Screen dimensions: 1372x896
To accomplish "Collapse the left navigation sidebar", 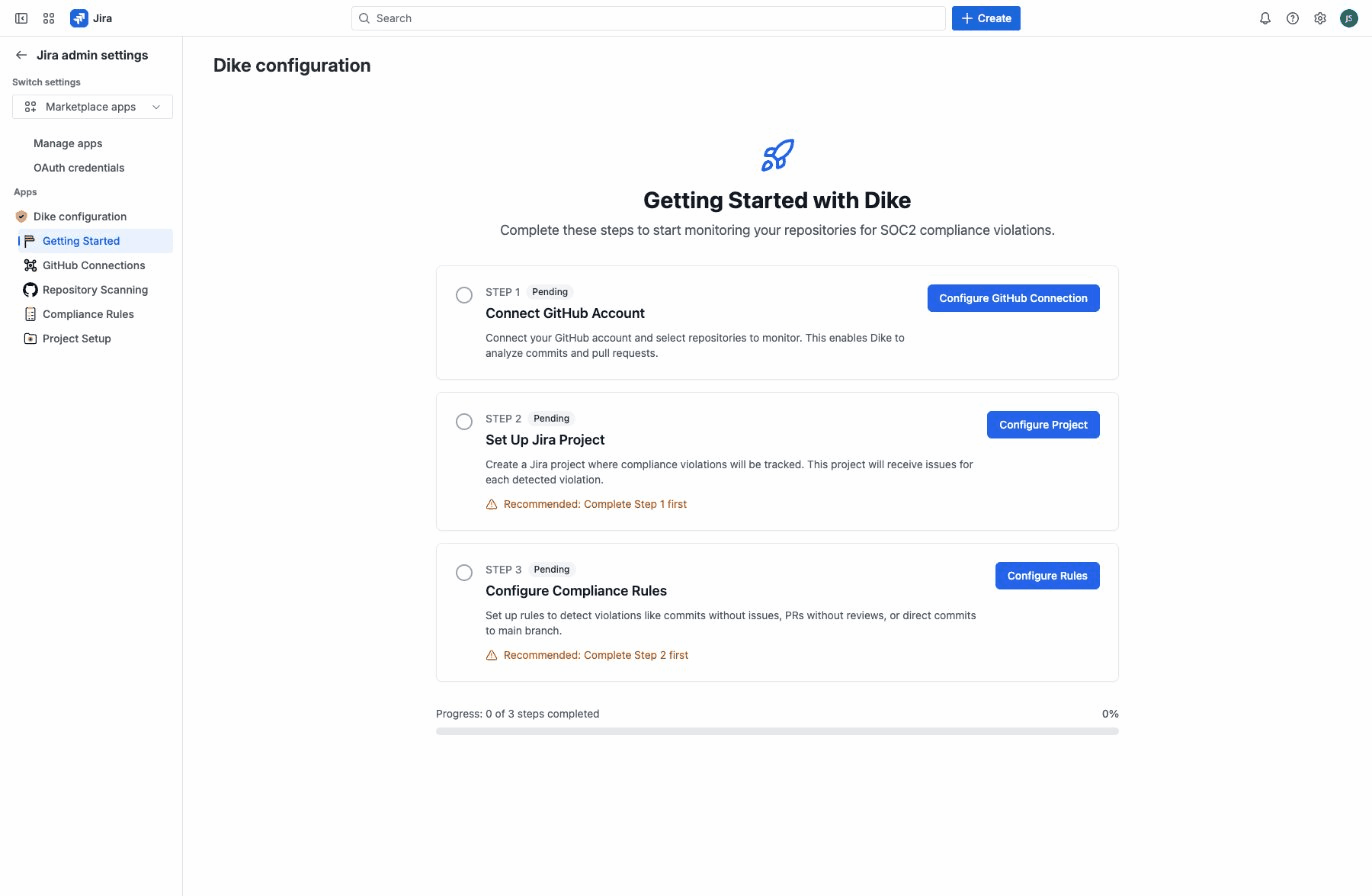I will (21, 18).
